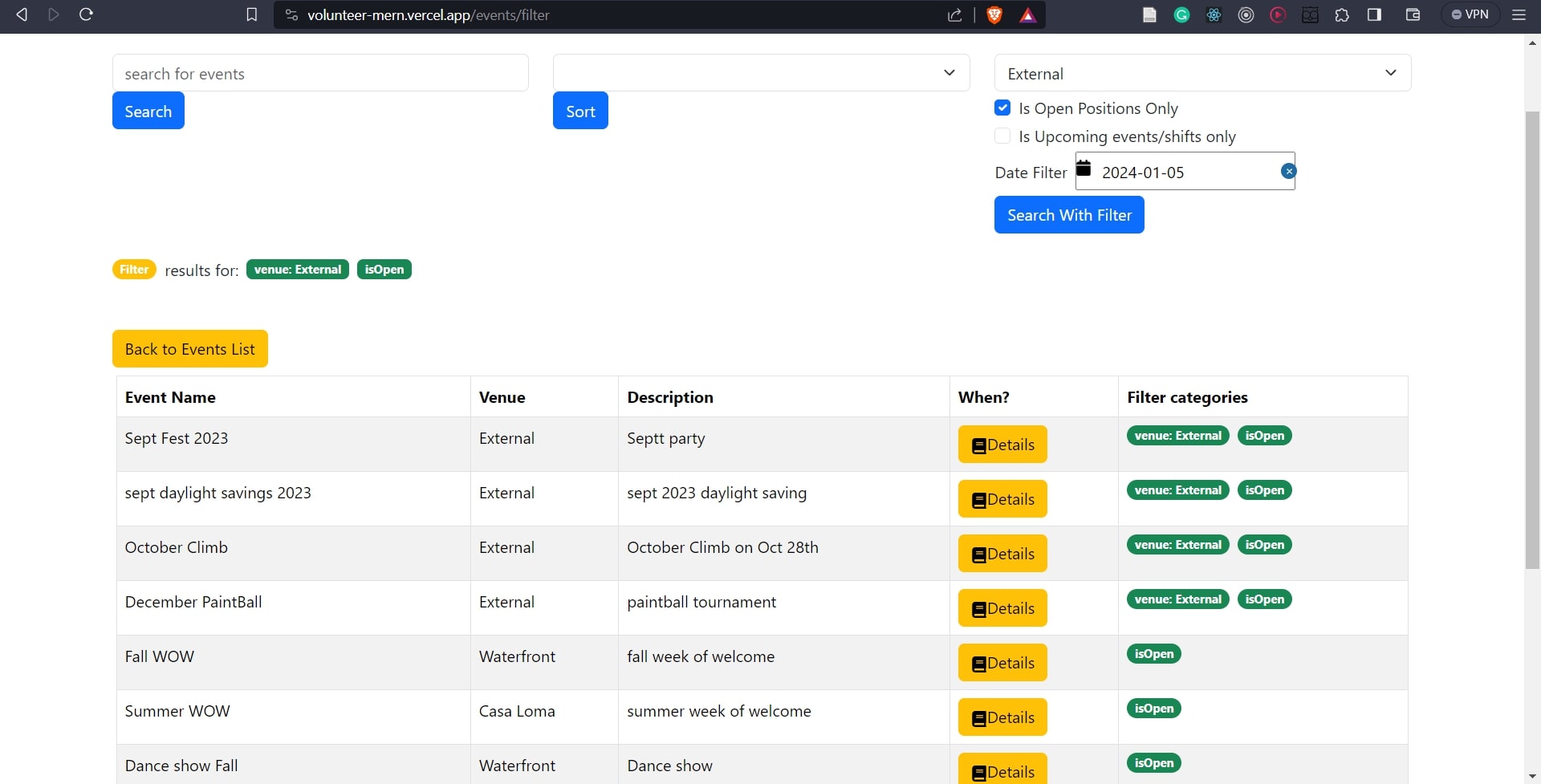Toggle the browser sidebar panel icon
Image resolution: width=1541 pixels, height=784 pixels.
click(1374, 14)
